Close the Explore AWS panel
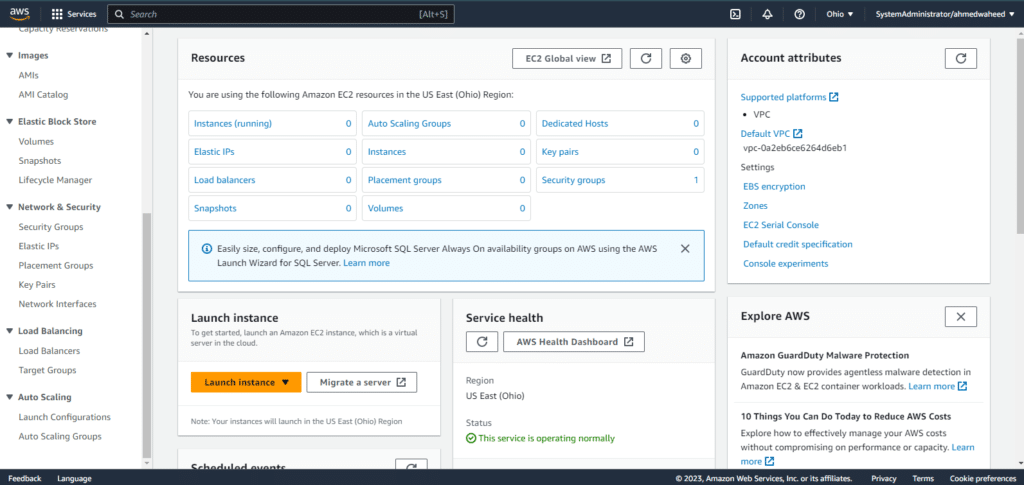Image resolution: width=1024 pixels, height=485 pixels. (x=961, y=316)
